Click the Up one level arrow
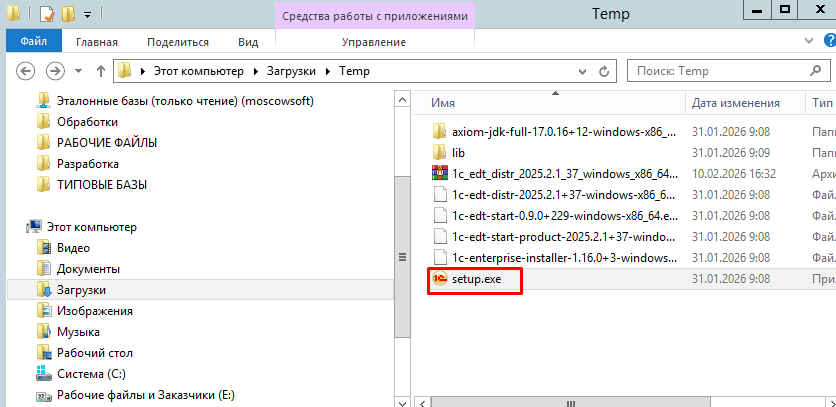836x407 pixels. click(x=100, y=72)
